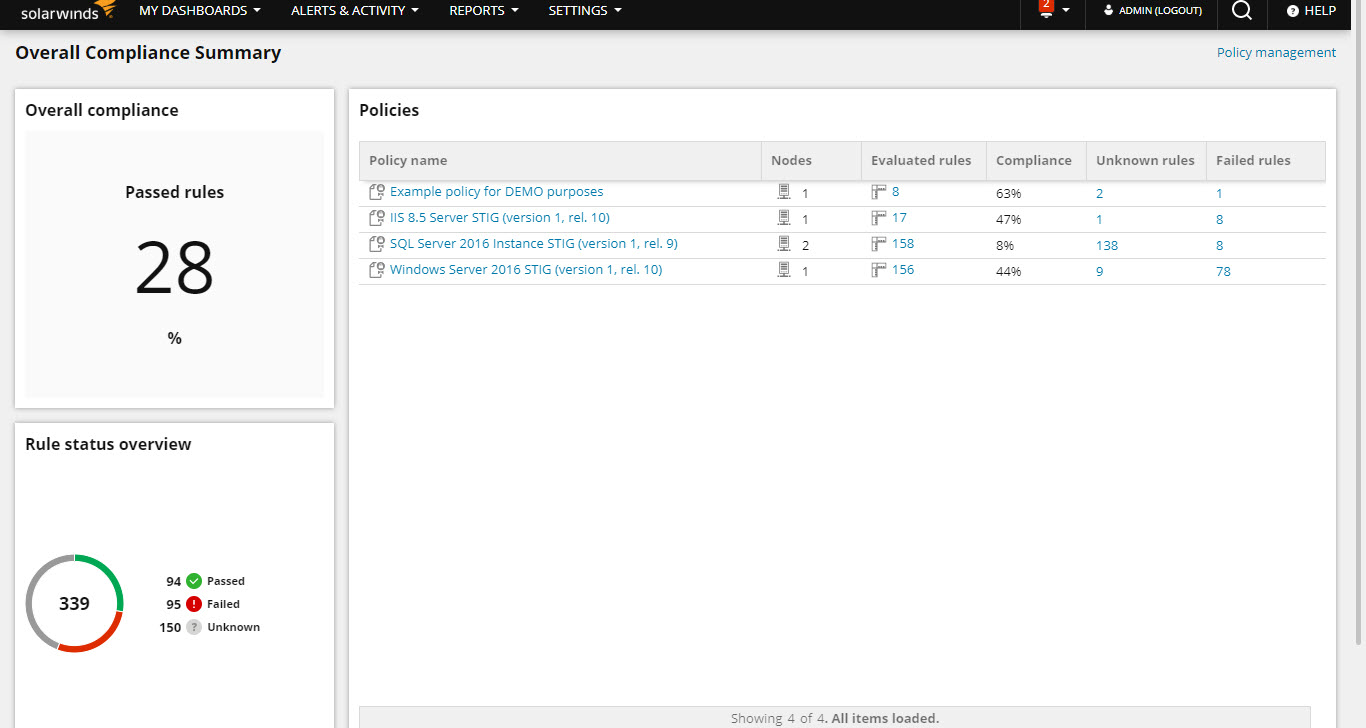Click the SolarWinds logo
The height and width of the screenshot is (728, 1366).
pyautogui.click(x=69, y=11)
